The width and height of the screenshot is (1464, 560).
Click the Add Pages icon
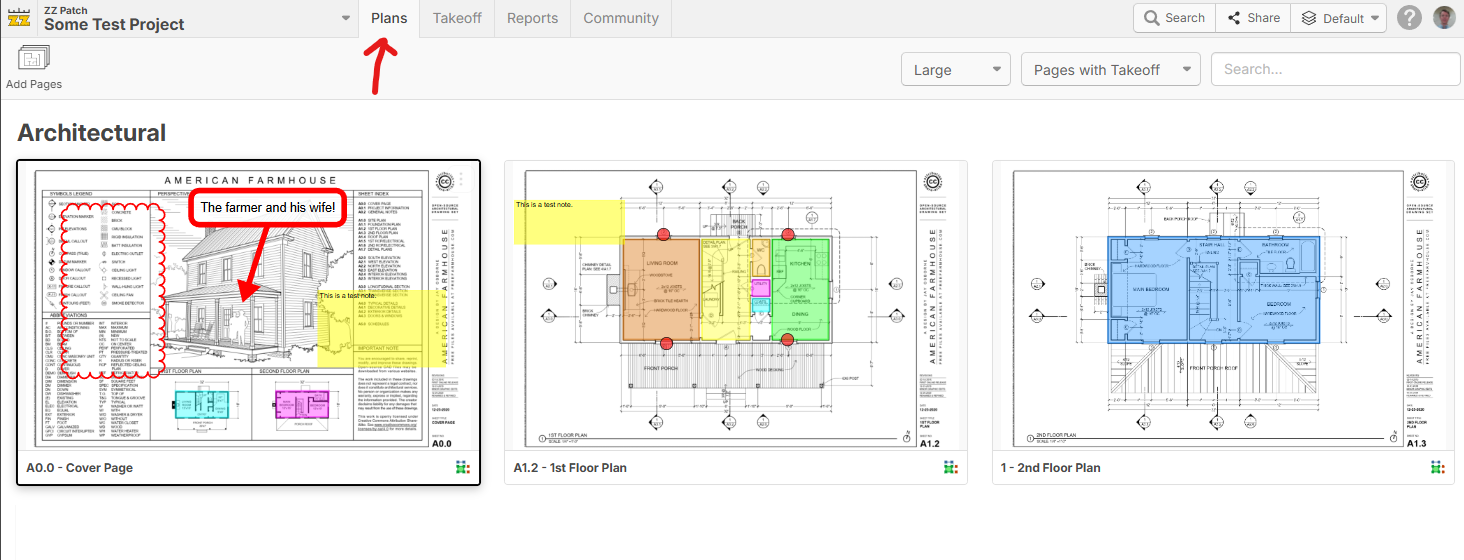pos(33,59)
